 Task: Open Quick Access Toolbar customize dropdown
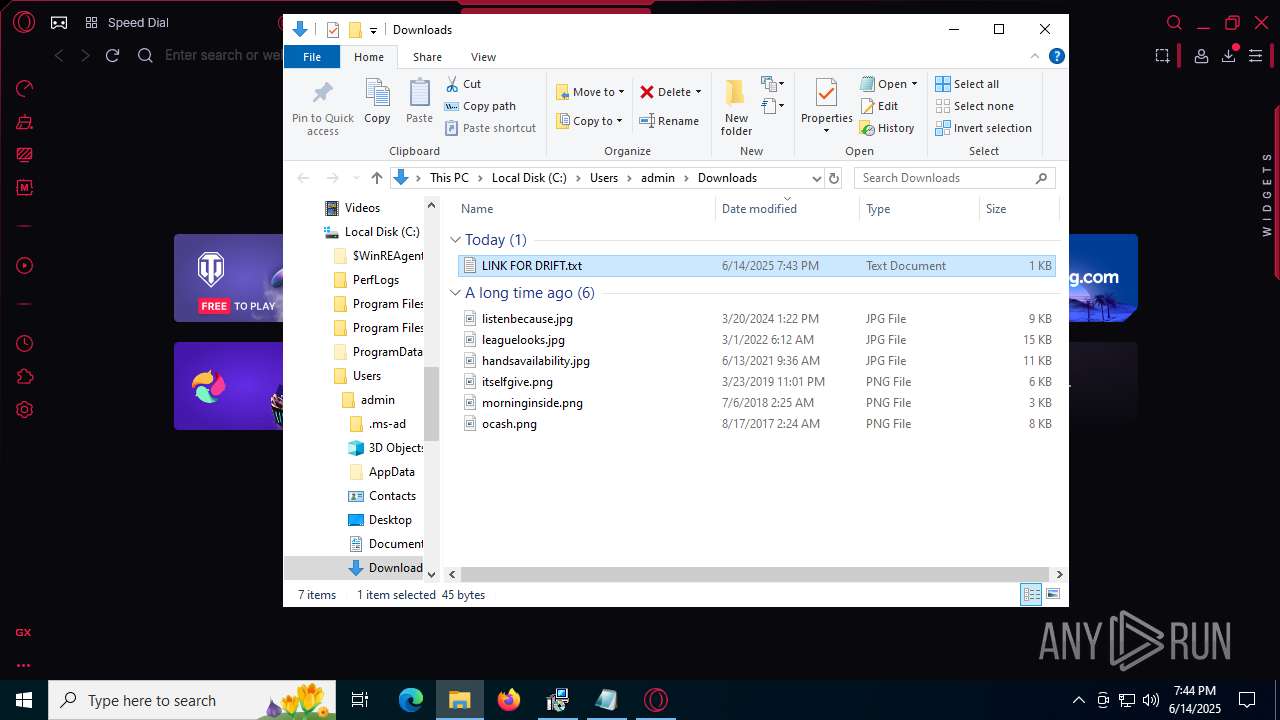point(373,30)
